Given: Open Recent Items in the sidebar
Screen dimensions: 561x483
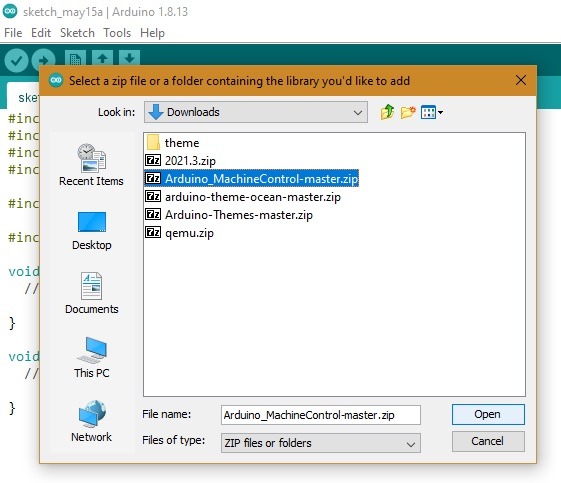Looking at the screenshot, I should pyautogui.click(x=91, y=165).
